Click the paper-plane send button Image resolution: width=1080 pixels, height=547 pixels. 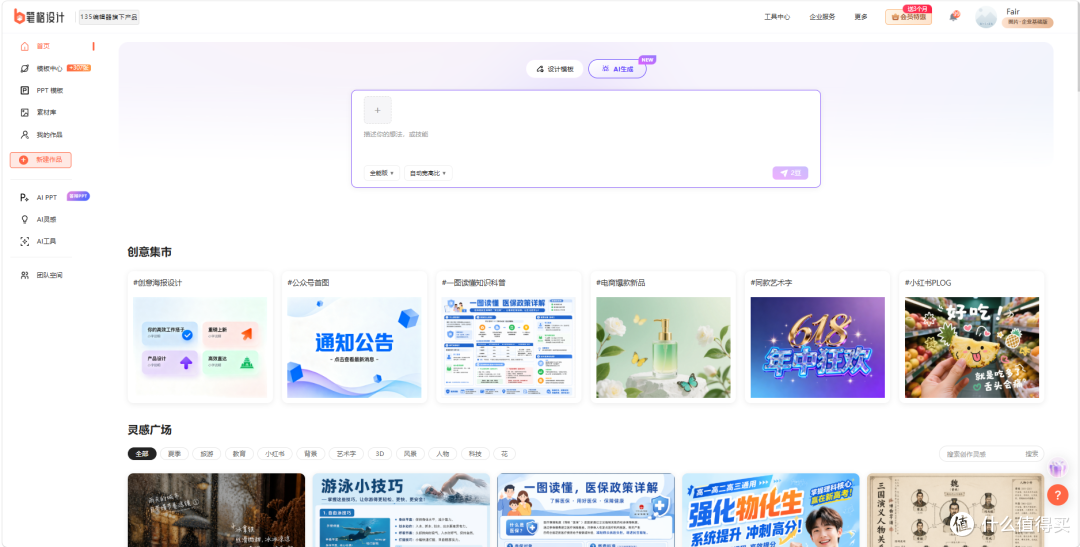pyautogui.click(x=790, y=173)
